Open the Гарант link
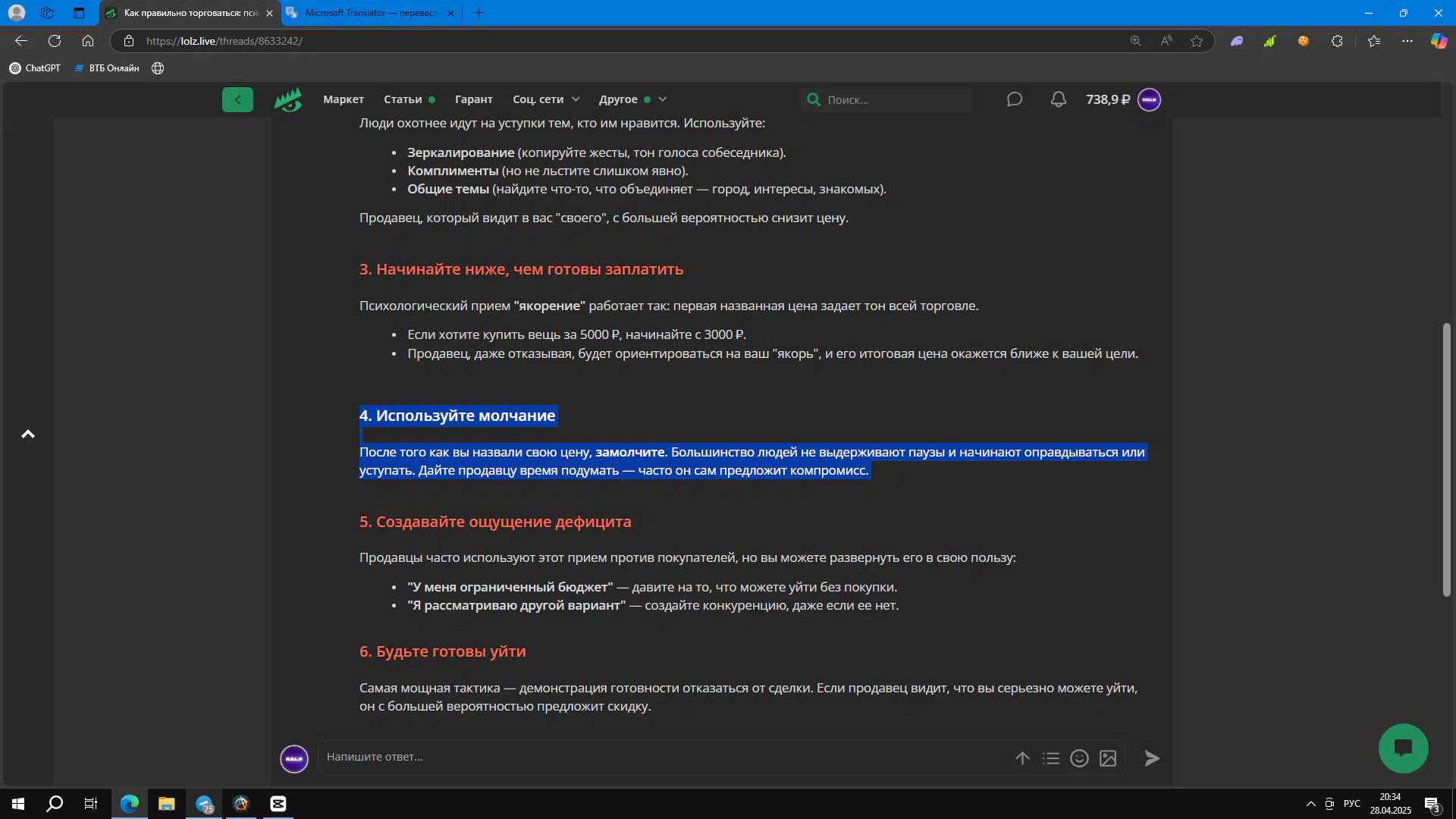This screenshot has height=819, width=1456. pos(473,99)
